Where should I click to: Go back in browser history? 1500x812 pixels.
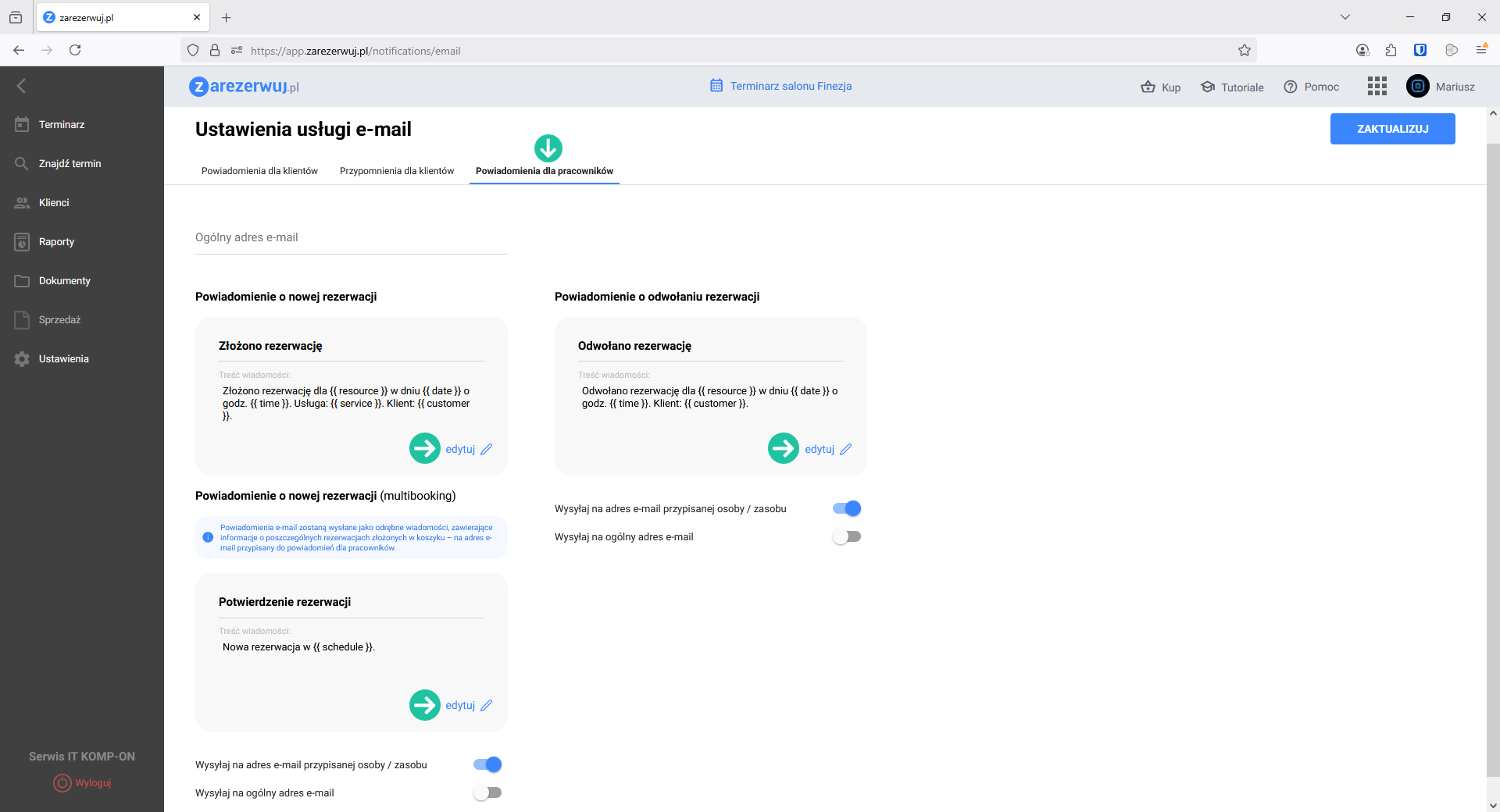point(19,50)
